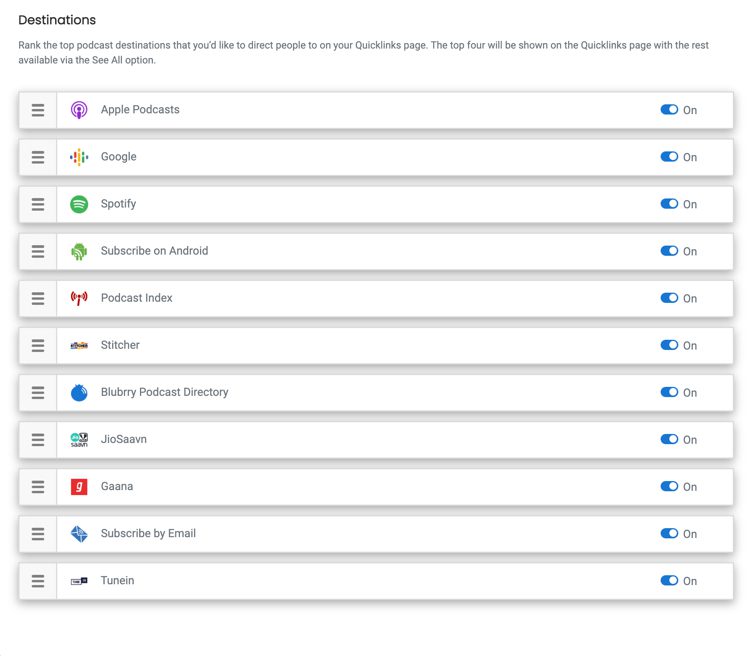This screenshot has height=656, width=750.
Task: Click the drag handle for Subscribe by Email
Action: (38, 534)
